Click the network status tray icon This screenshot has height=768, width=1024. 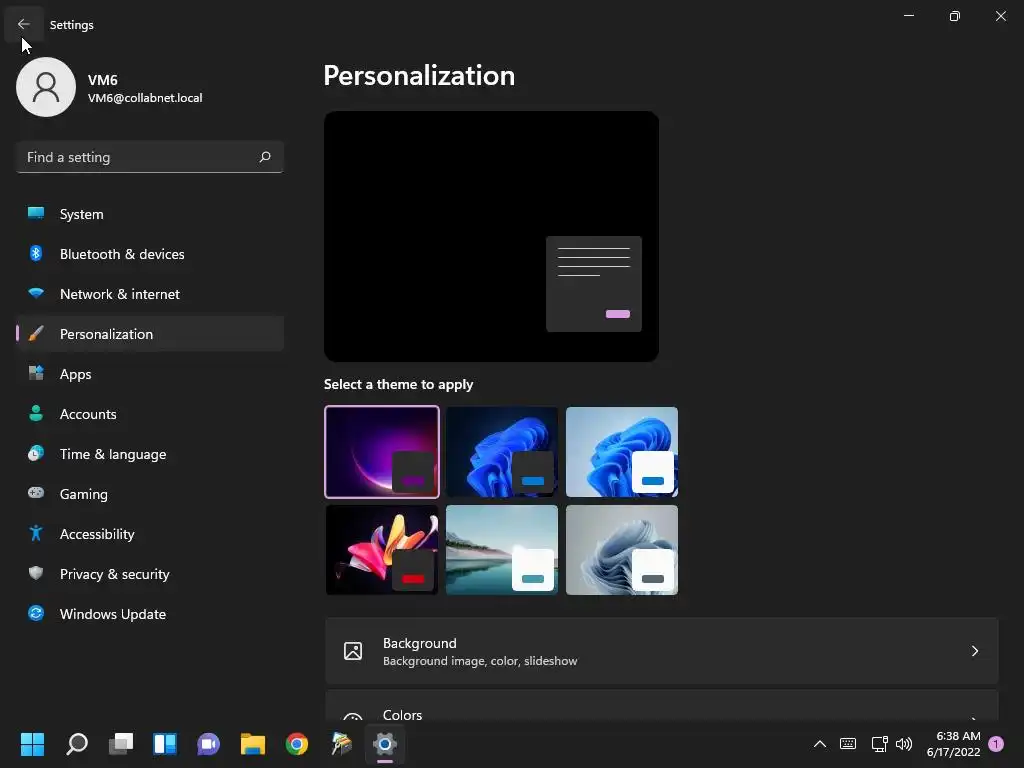pyautogui.click(x=879, y=744)
